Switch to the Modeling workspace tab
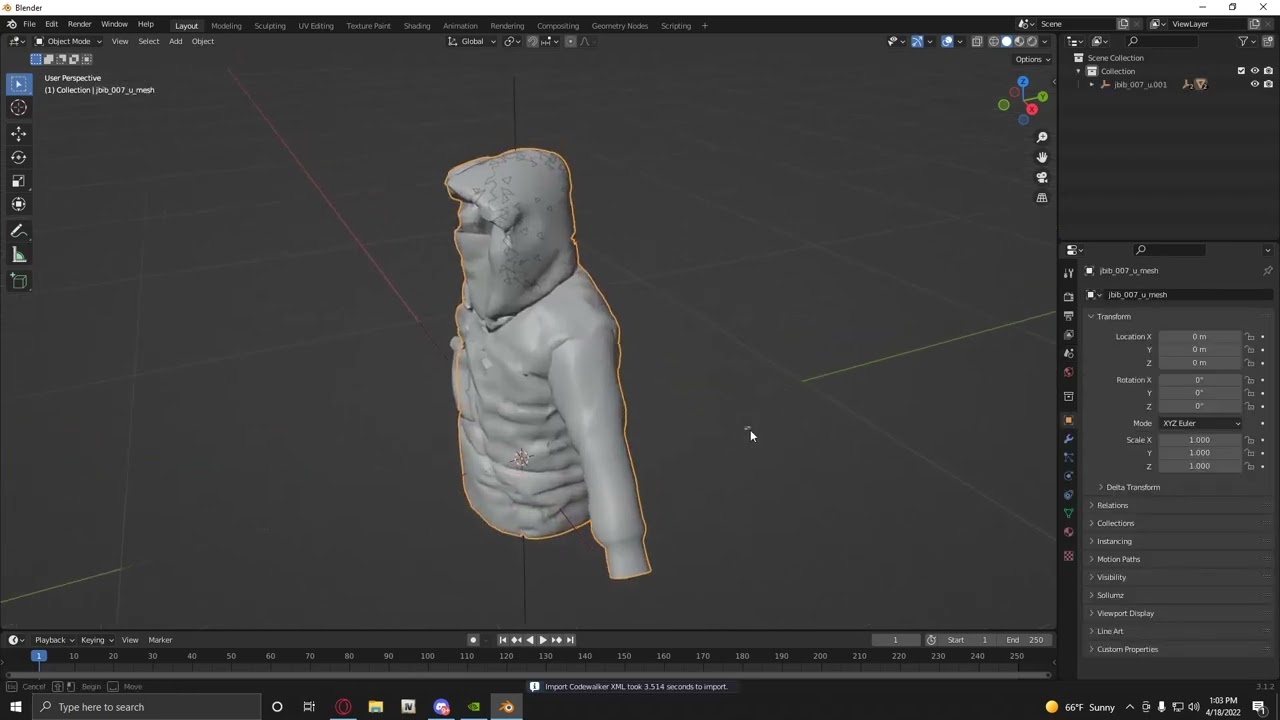Viewport: 1280px width, 720px height. tap(226, 26)
